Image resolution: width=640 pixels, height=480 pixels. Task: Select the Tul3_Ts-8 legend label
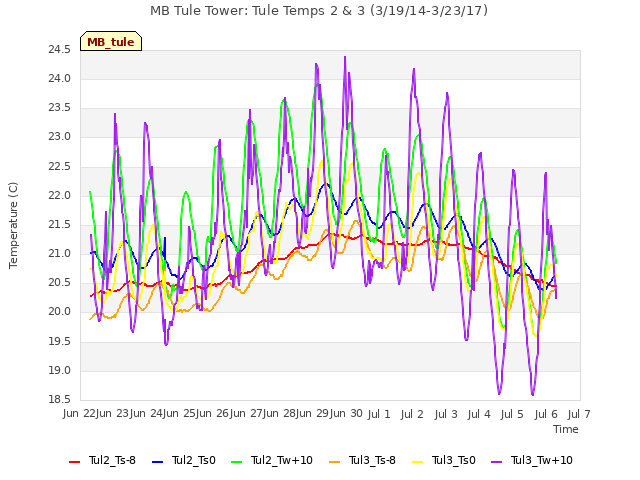click(372, 460)
